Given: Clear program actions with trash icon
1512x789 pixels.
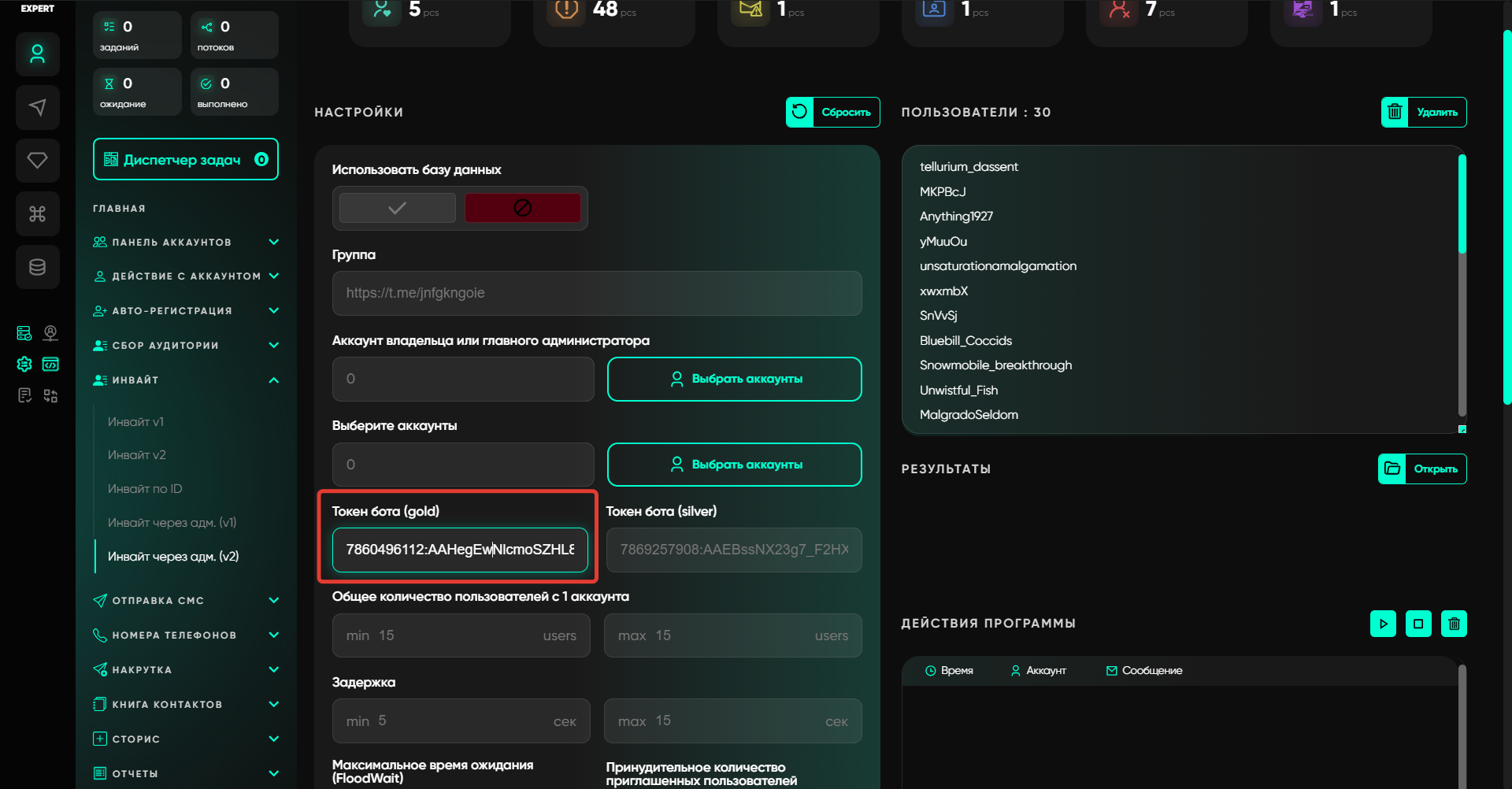Looking at the screenshot, I should pyautogui.click(x=1454, y=624).
